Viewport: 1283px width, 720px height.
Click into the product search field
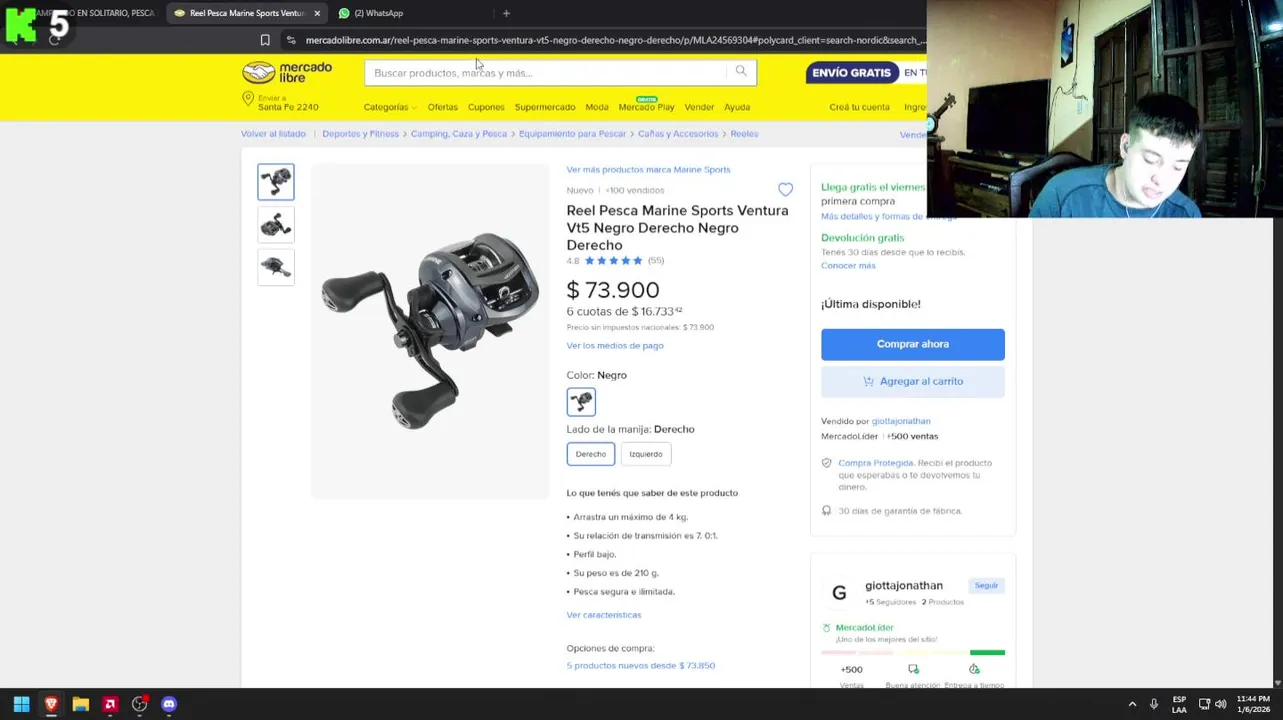pyautogui.click(x=545, y=72)
